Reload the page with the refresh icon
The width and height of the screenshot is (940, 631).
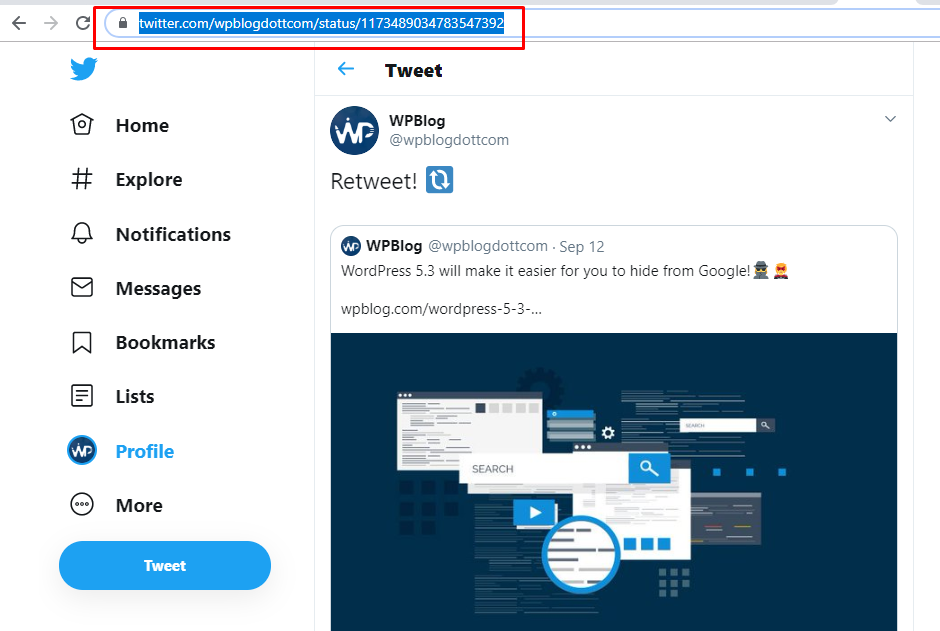click(83, 23)
